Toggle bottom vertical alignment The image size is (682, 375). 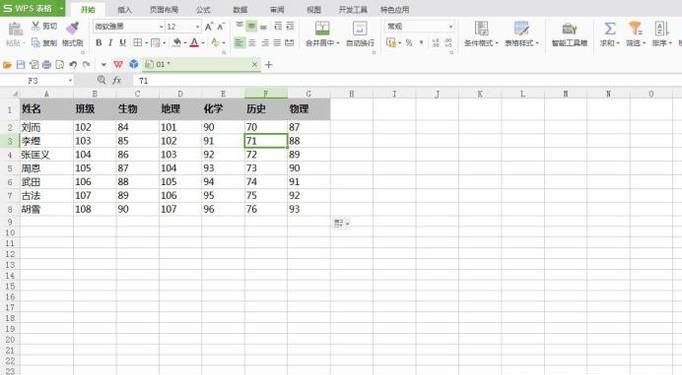pos(264,27)
